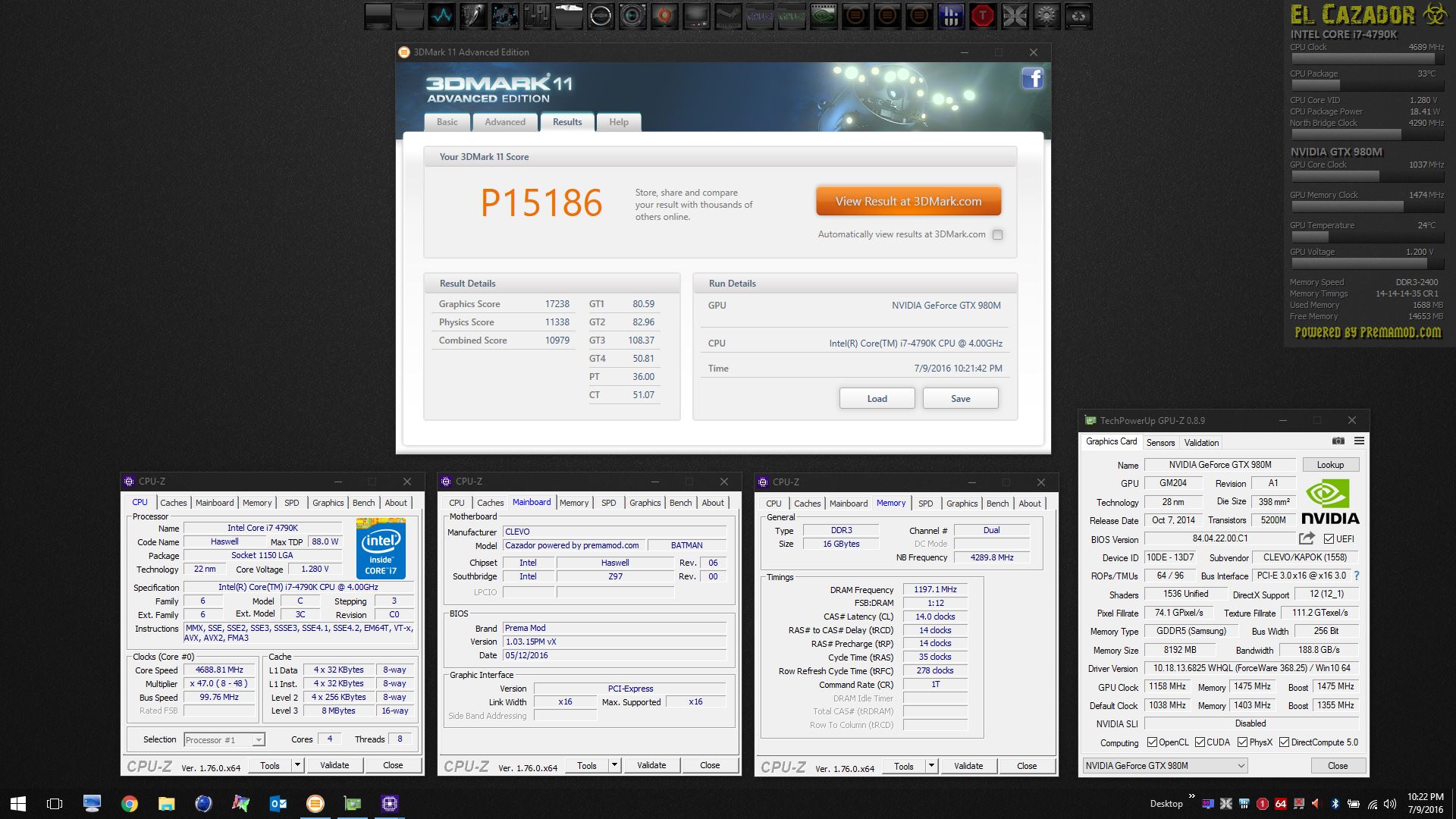Open audio mixer sliders icon in top dock
This screenshot has width=1456, height=819.
click(x=537, y=15)
